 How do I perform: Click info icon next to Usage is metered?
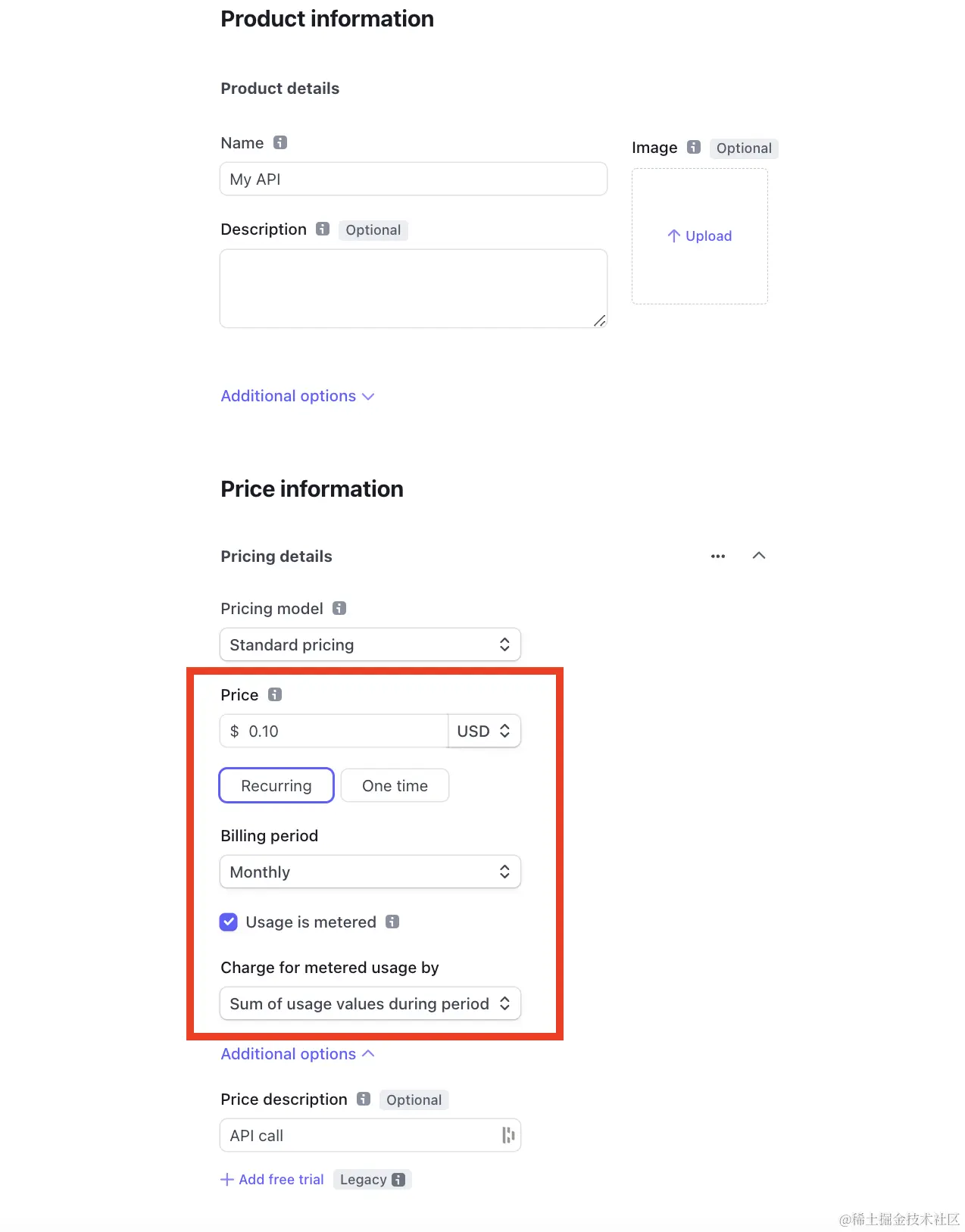point(392,922)
